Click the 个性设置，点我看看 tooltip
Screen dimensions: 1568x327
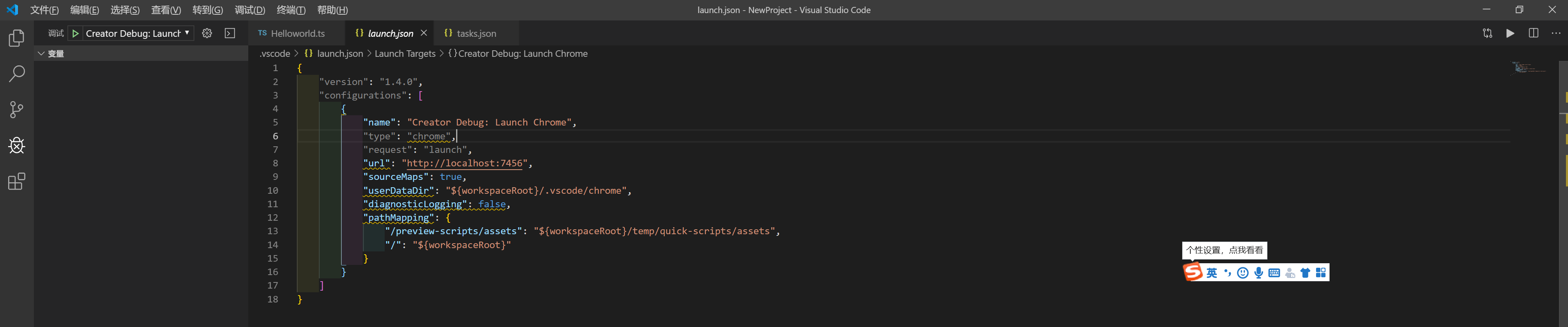(x=1224, y=250)
